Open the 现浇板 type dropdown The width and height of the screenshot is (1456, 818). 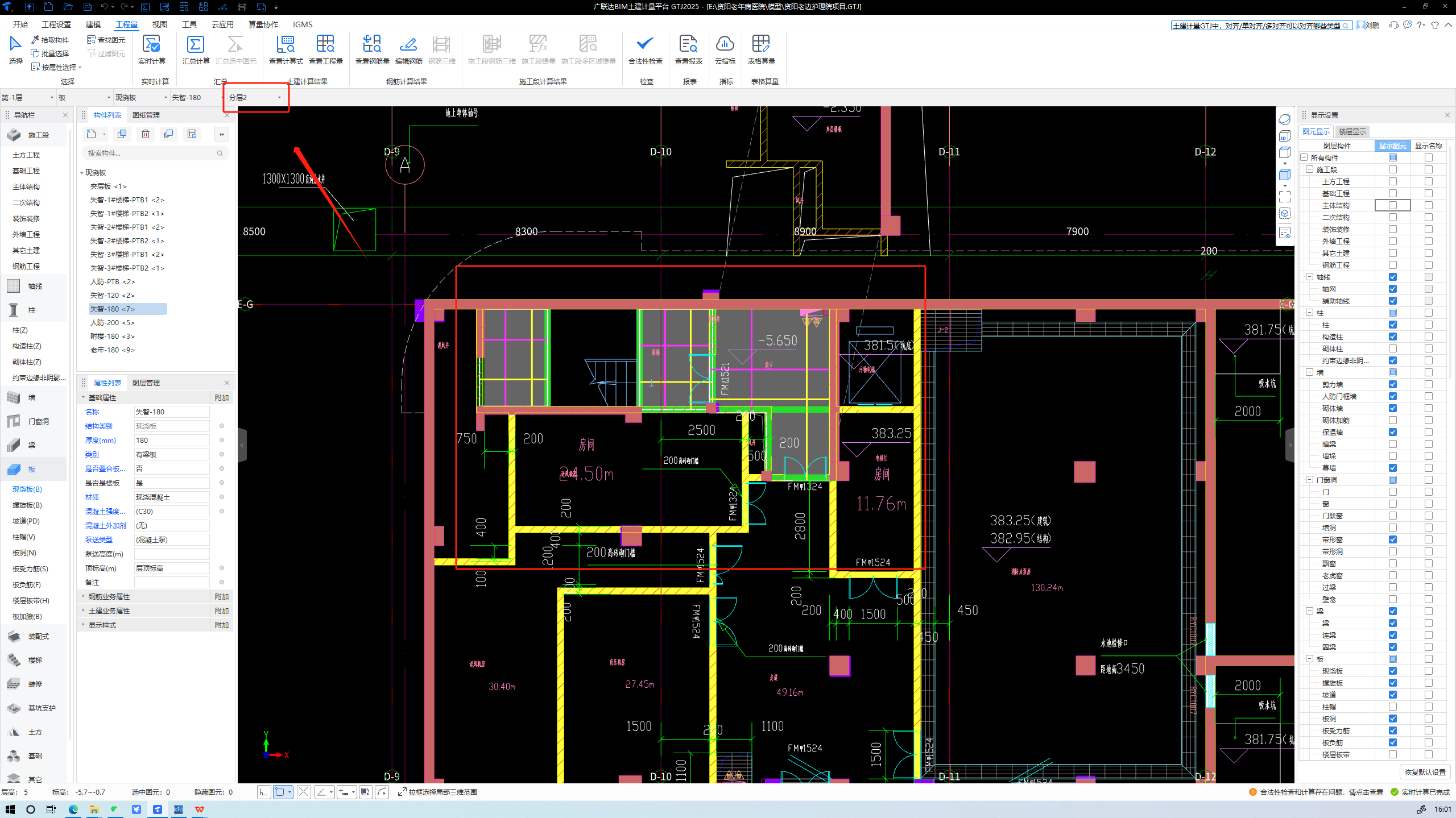pos(142,98)
